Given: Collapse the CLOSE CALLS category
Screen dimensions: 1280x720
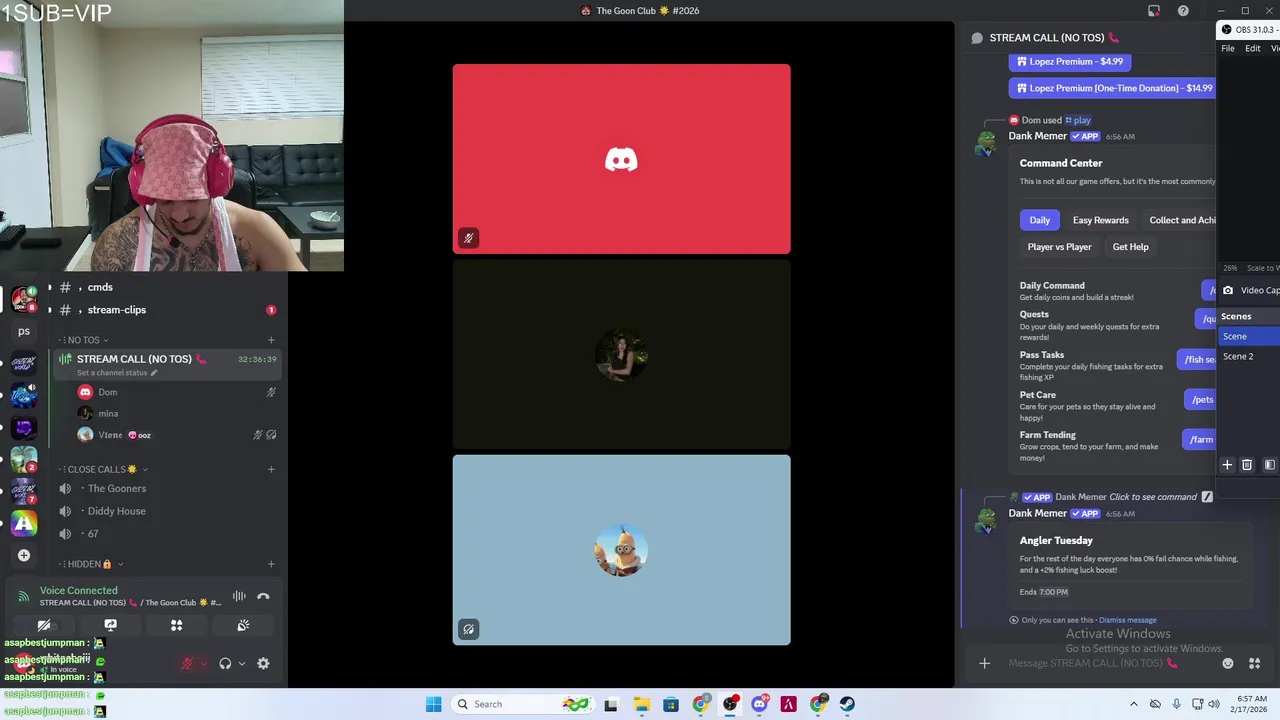Looking at the screenshot, I should (103, 469).
